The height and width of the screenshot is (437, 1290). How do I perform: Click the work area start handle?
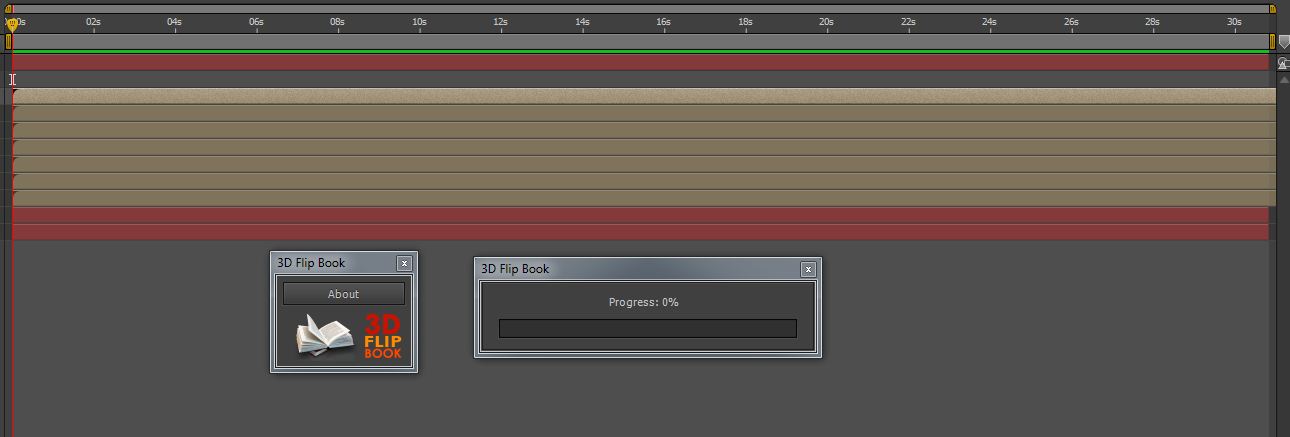9,41
